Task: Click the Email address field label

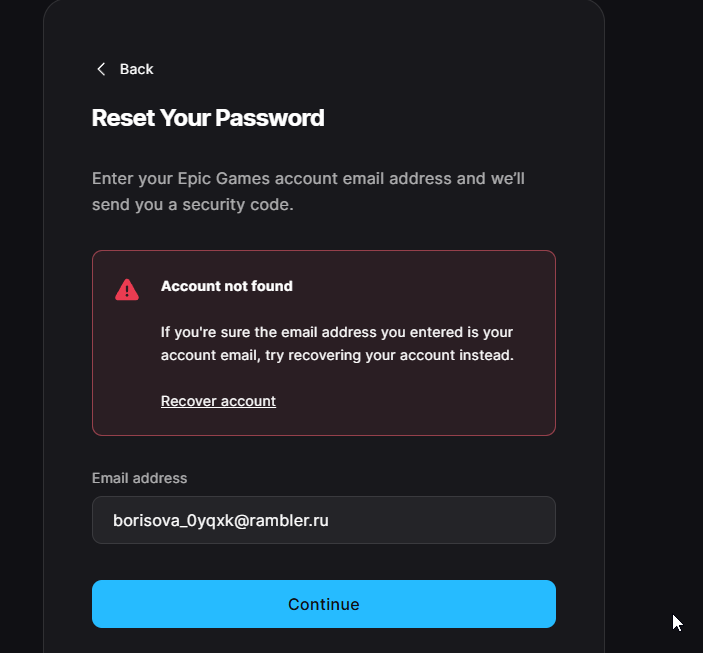Action: [x=139, y=478]
